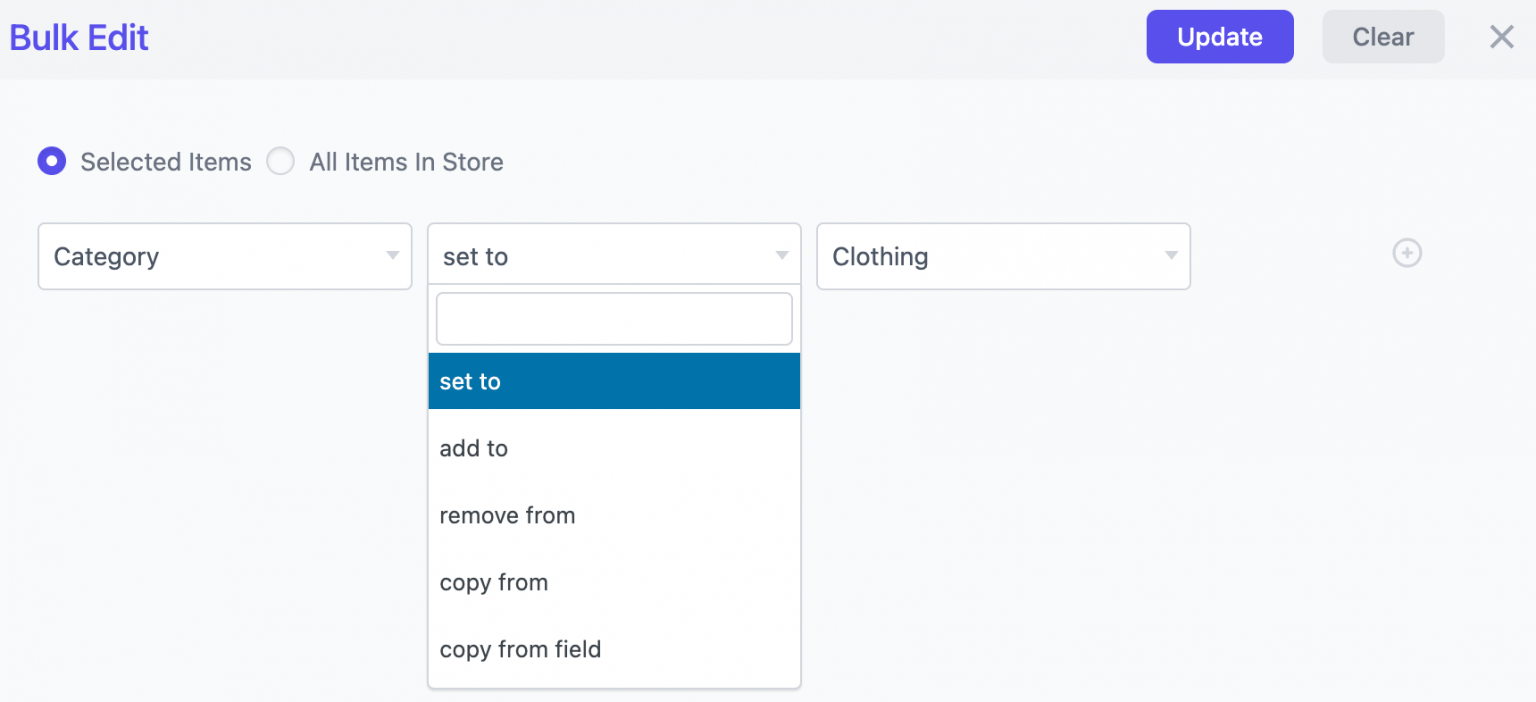Select the 'copy from' option
This screenshot has width=1536, height=702.
pos(614,582)
